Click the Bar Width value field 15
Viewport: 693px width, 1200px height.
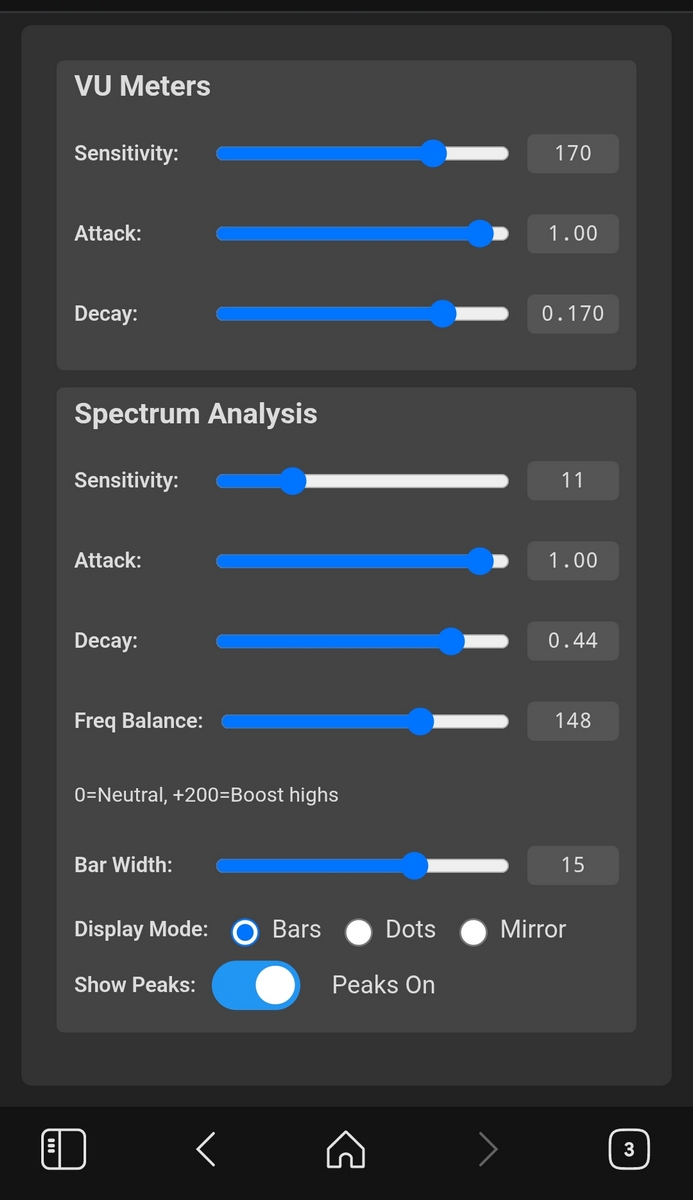click(573, 865)
